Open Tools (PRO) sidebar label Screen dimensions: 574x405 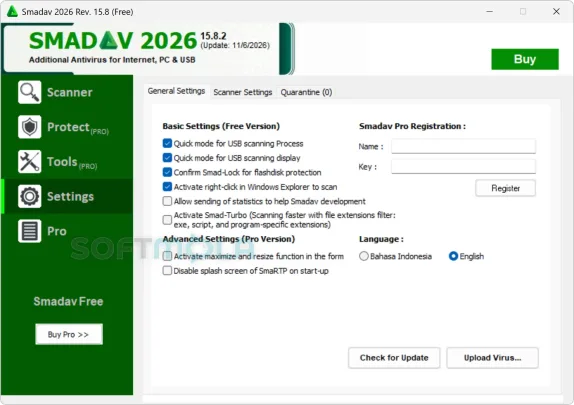(72, 162)
